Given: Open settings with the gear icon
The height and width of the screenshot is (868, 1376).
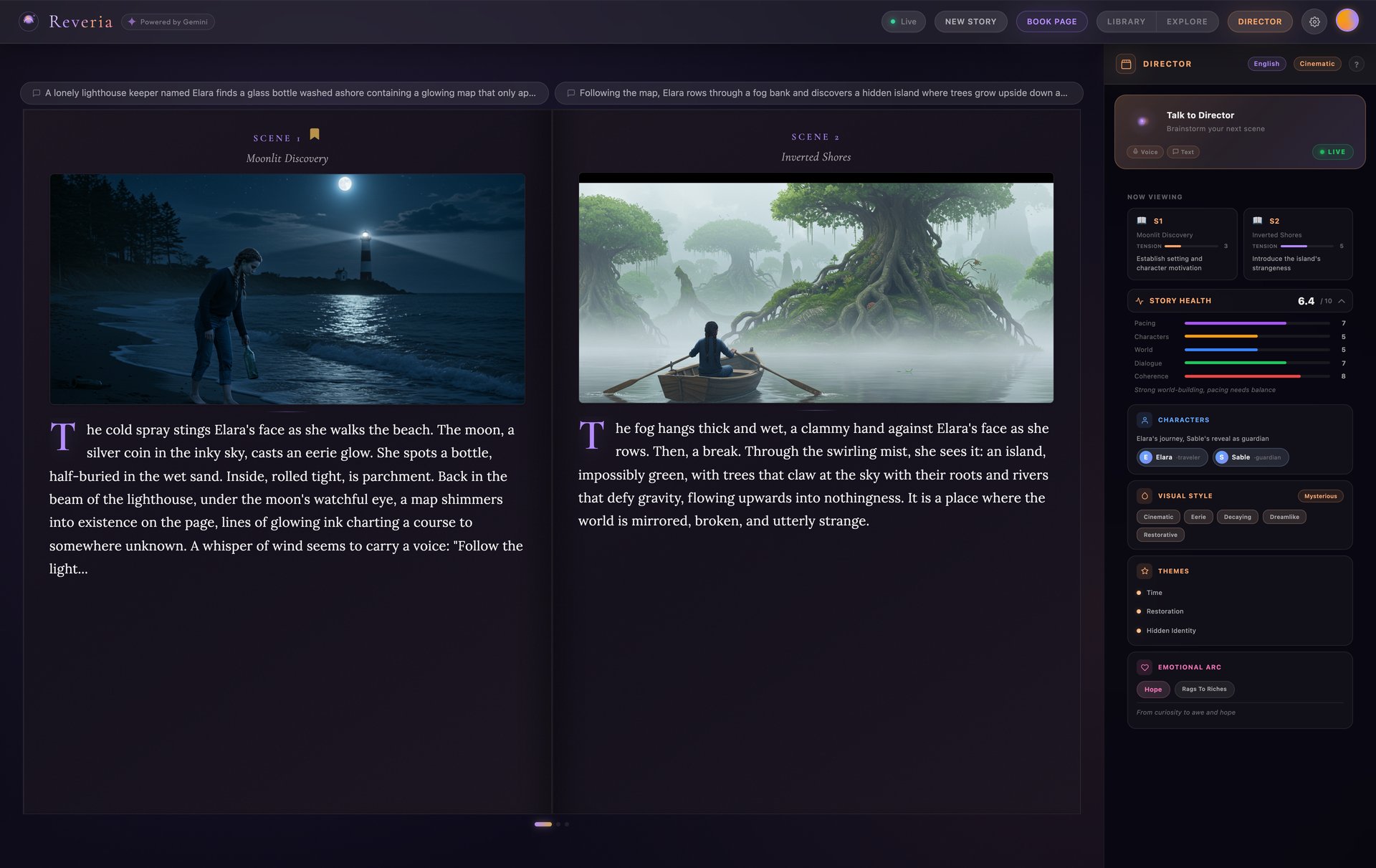Looking at the screenshot, I should (x=1314, y=22).
